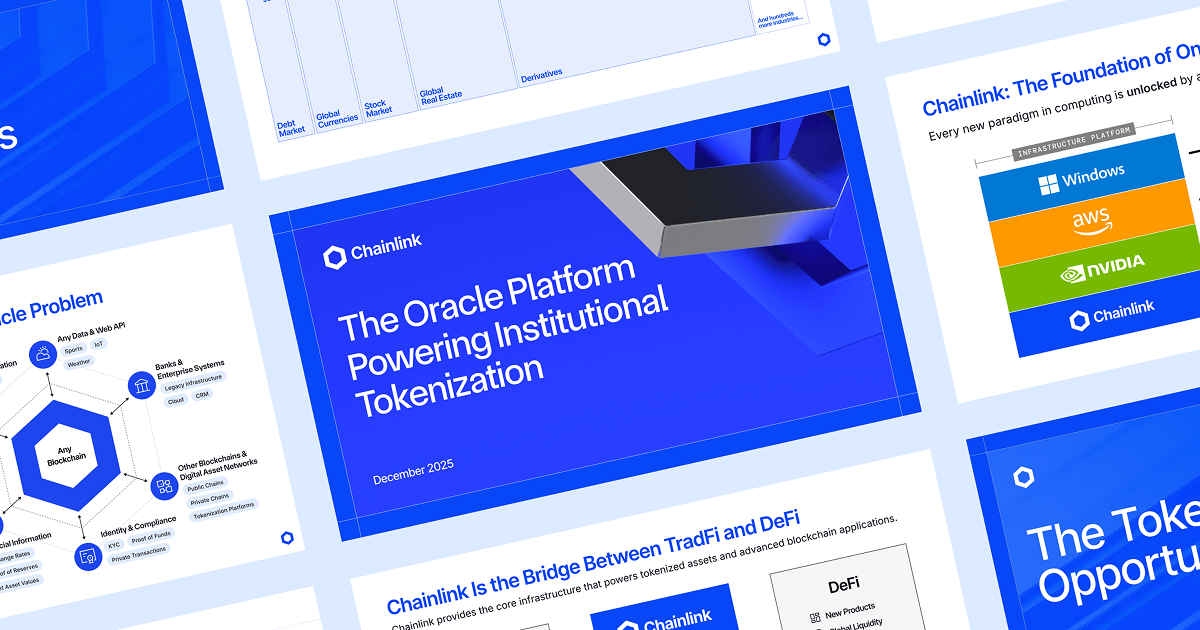Select the IoT tag
Screen dimensions: 1200x630
[x=99, y=344]
